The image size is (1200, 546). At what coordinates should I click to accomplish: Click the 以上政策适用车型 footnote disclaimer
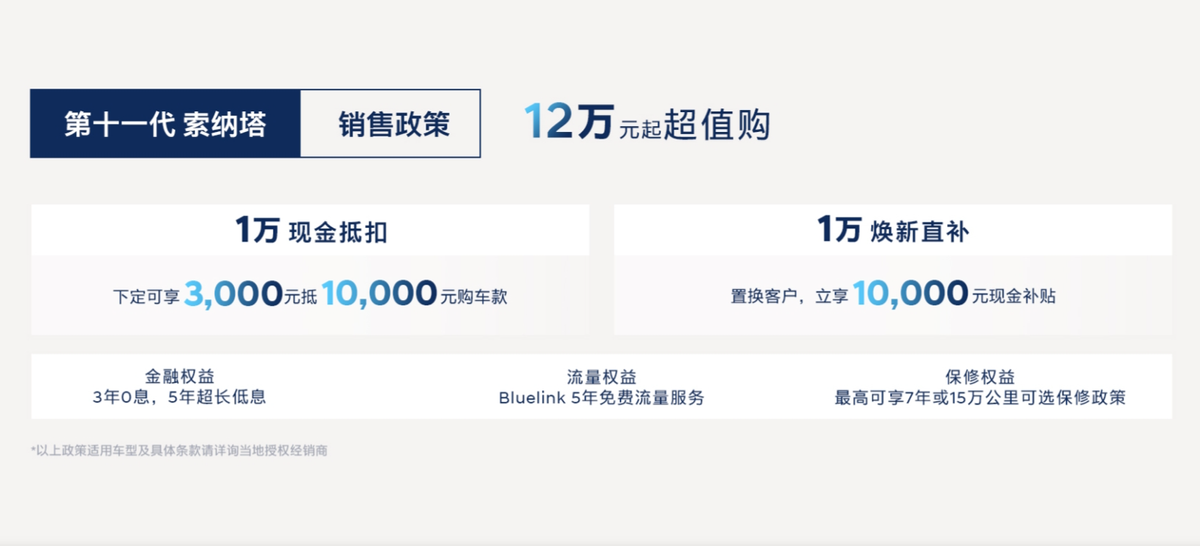tap(179, 451)
